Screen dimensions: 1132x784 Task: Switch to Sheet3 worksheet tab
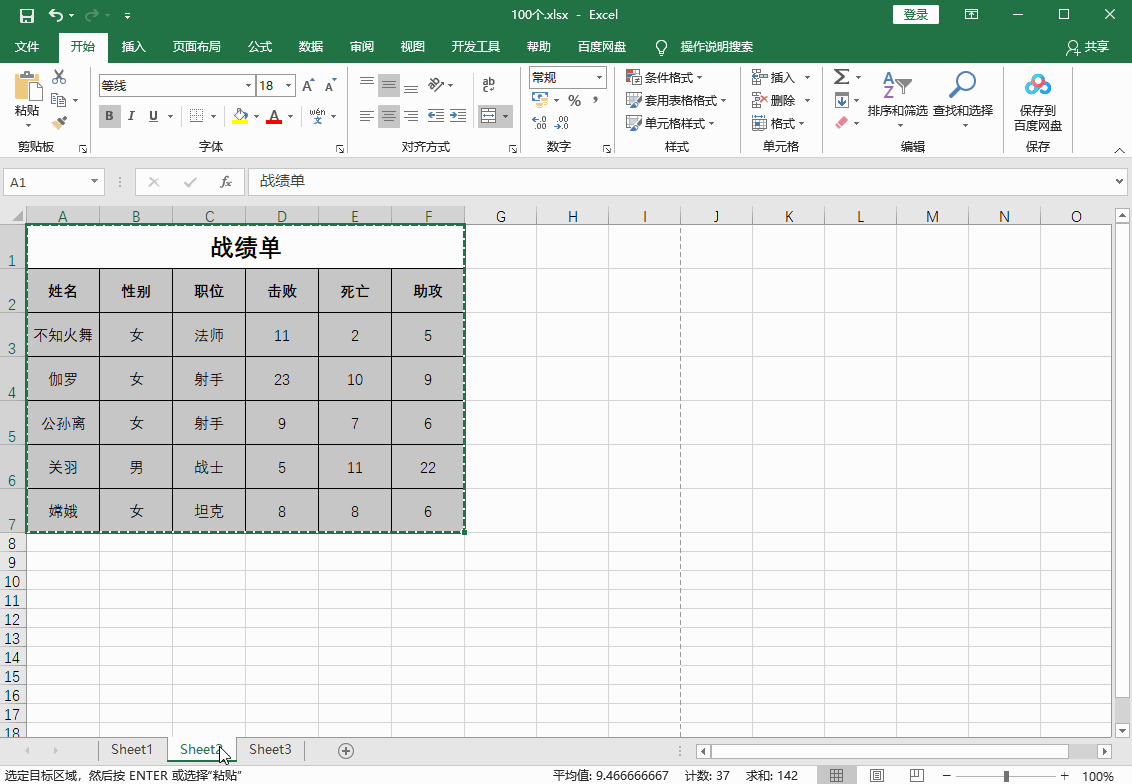tap(270, 749)
